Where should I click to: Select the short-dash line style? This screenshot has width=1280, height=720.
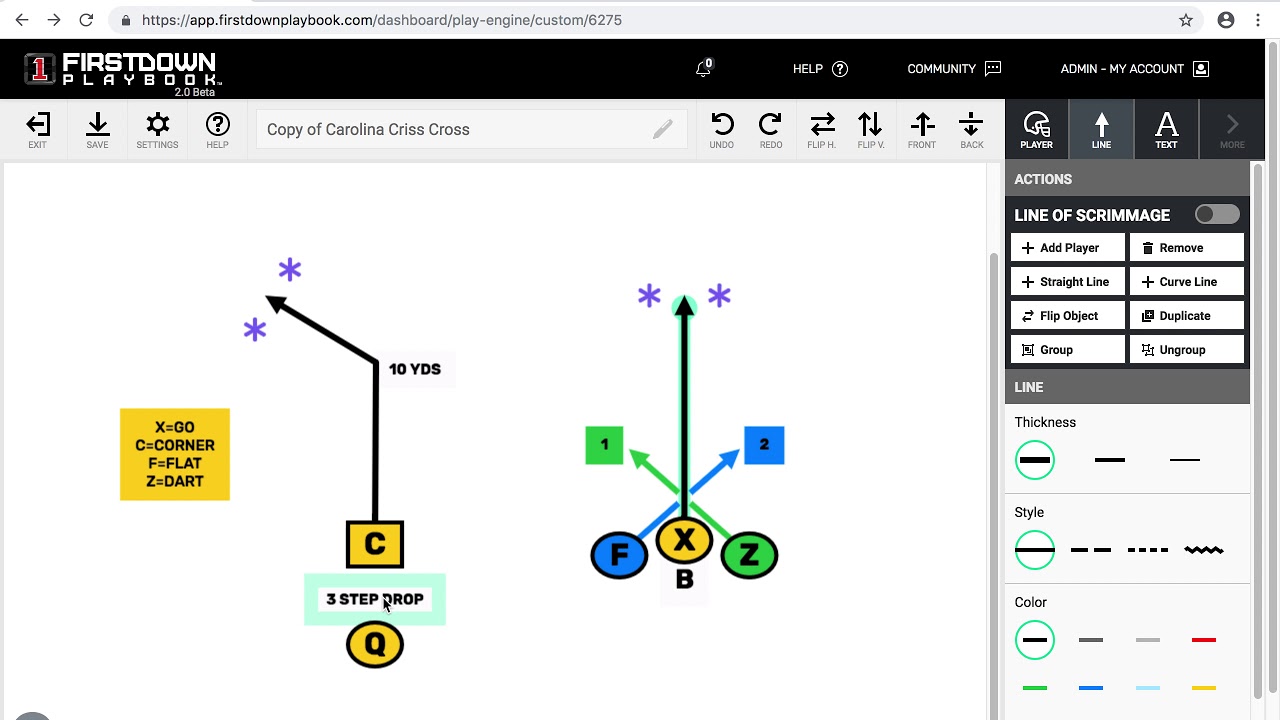(1148, 550)
